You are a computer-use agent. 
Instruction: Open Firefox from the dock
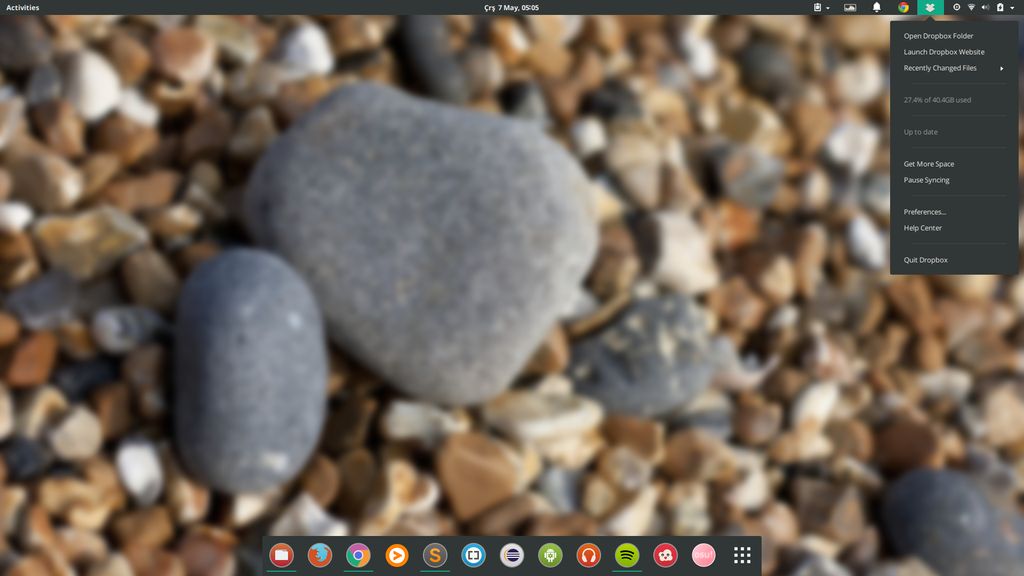320,555
